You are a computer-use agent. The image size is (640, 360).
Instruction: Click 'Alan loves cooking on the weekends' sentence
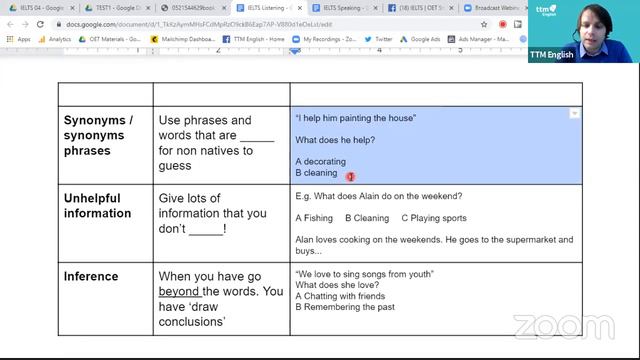click(x=369, y=240)
